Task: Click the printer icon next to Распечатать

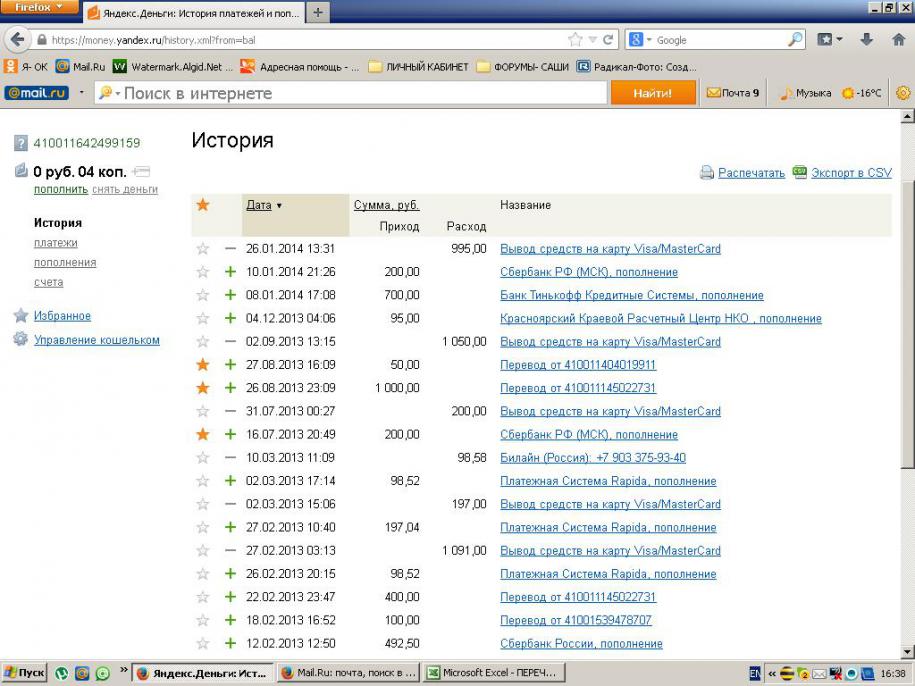Action: coord(706,173)
